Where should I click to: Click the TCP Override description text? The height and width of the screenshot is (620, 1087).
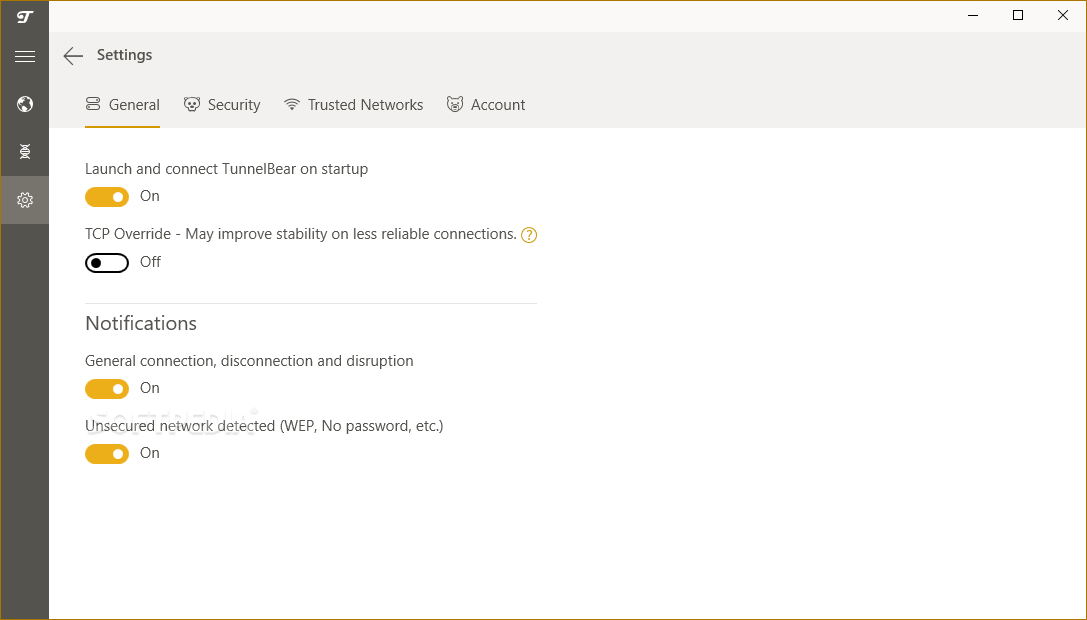[x=301, y=234]
